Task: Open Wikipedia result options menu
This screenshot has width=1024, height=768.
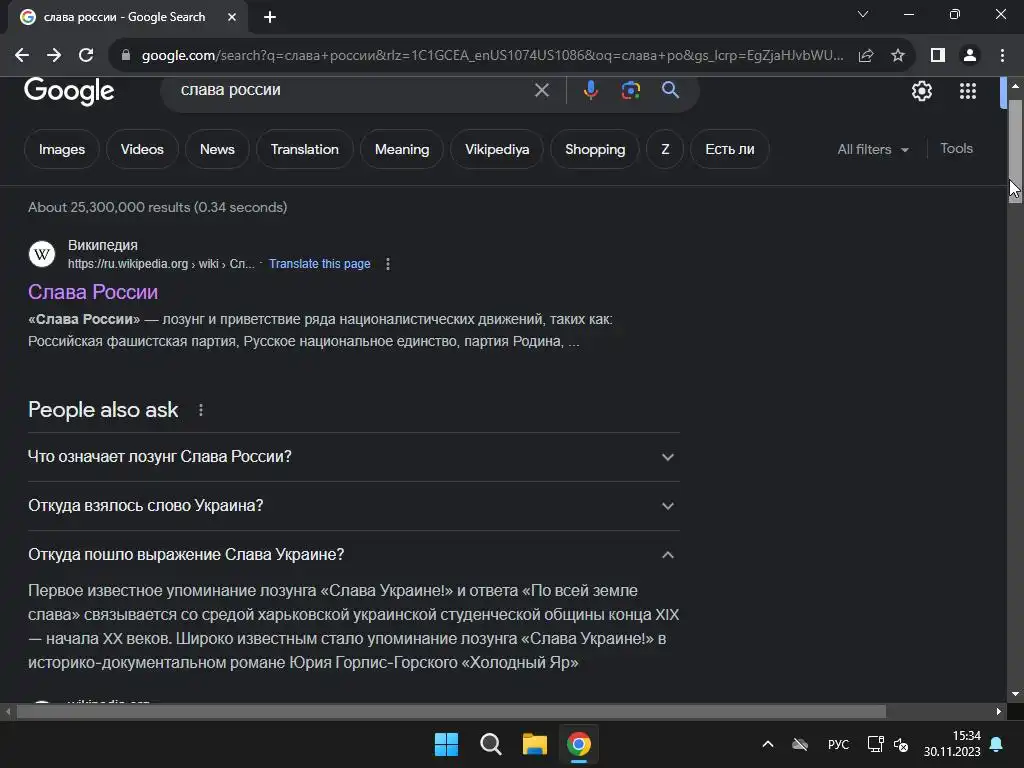Action: (388, 264)
